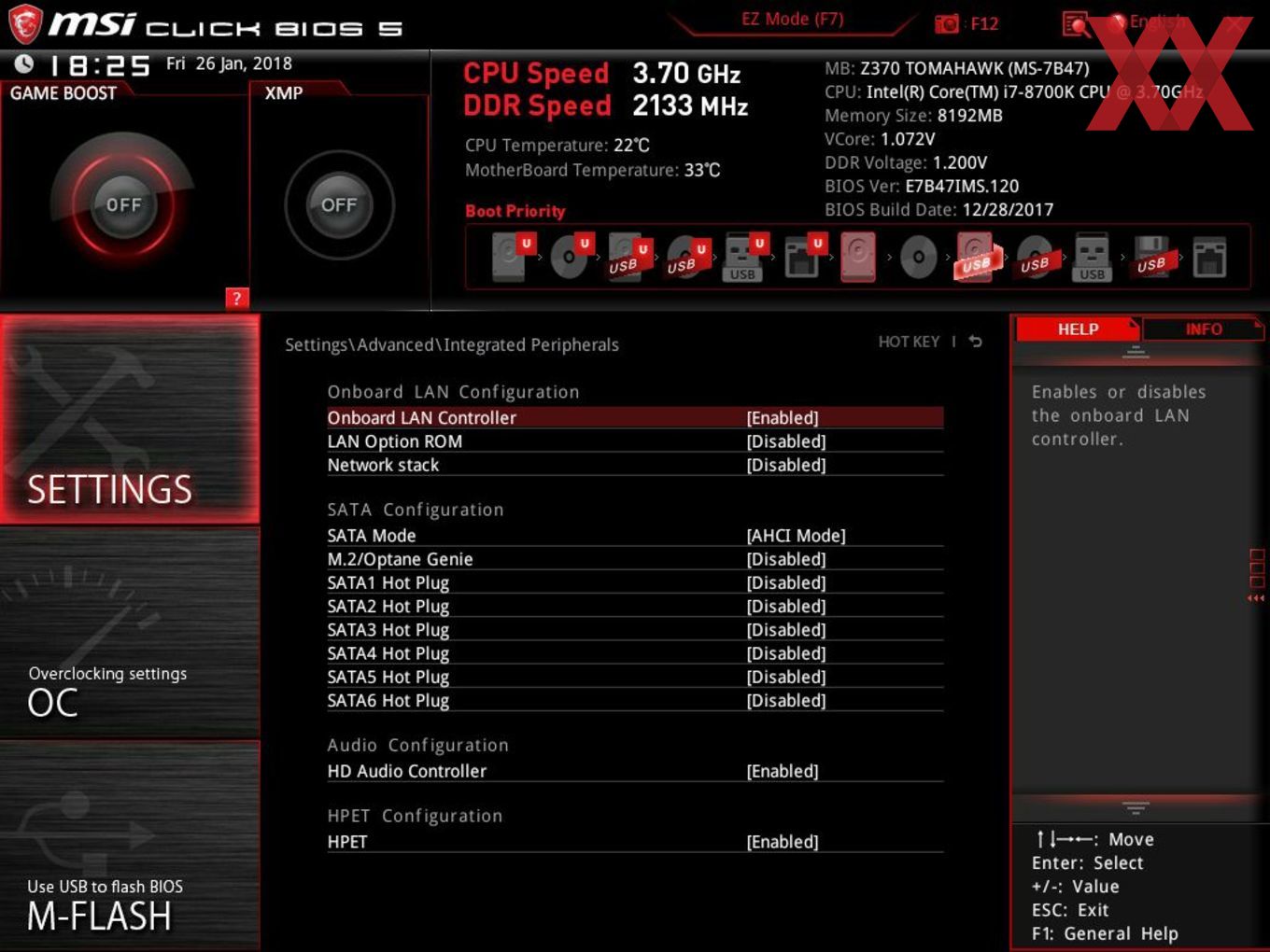Image resolution: width=1270 pixels, height=952 pixels.
Task: Click the Onboard LAN Configuration heading
Action: coord(453,392)
